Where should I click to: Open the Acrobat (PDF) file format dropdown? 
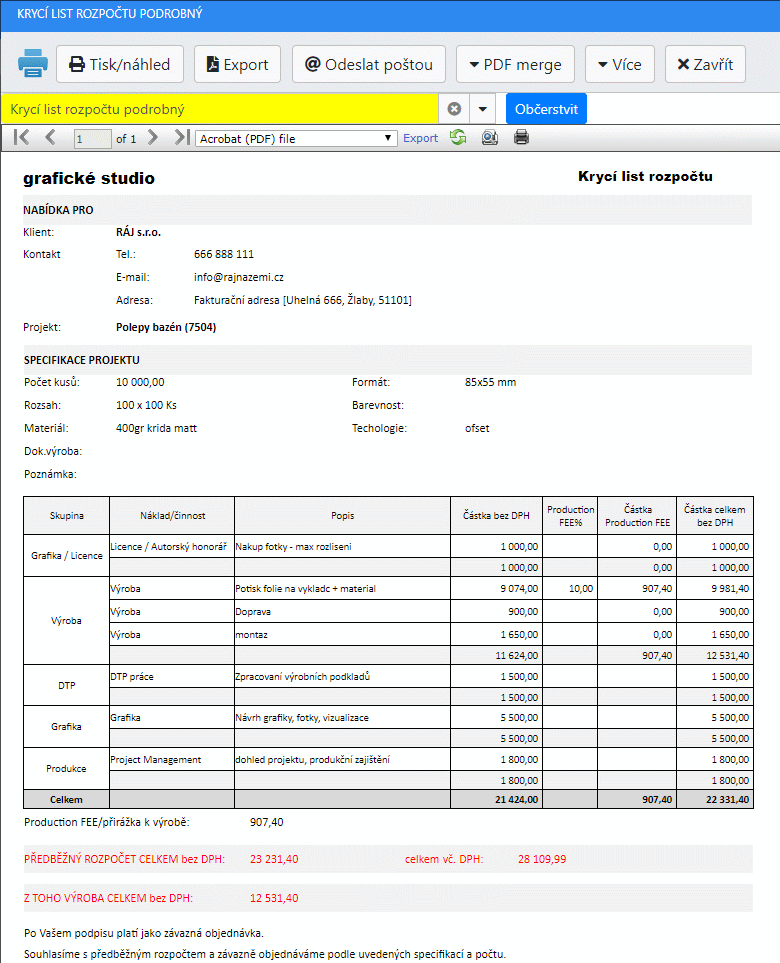[x=296, y=138]
